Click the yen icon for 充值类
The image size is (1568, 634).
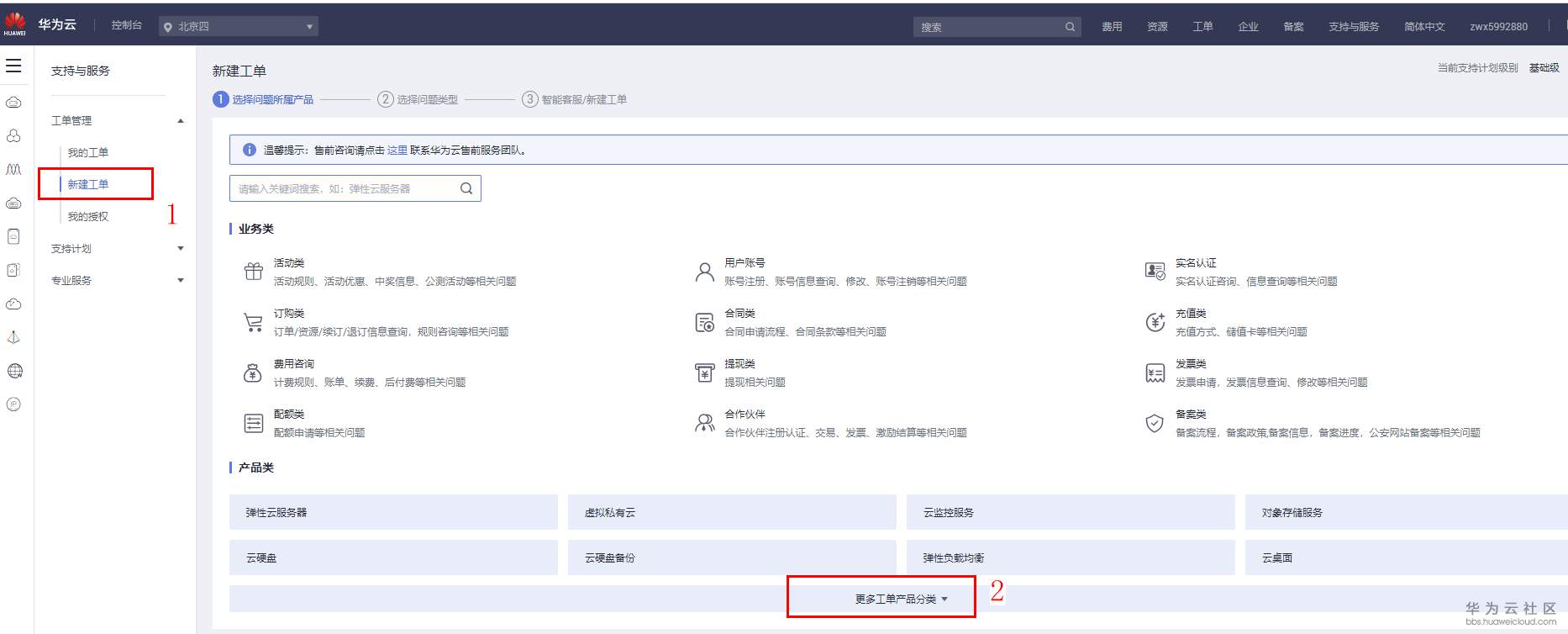[x=1155, y=322]
